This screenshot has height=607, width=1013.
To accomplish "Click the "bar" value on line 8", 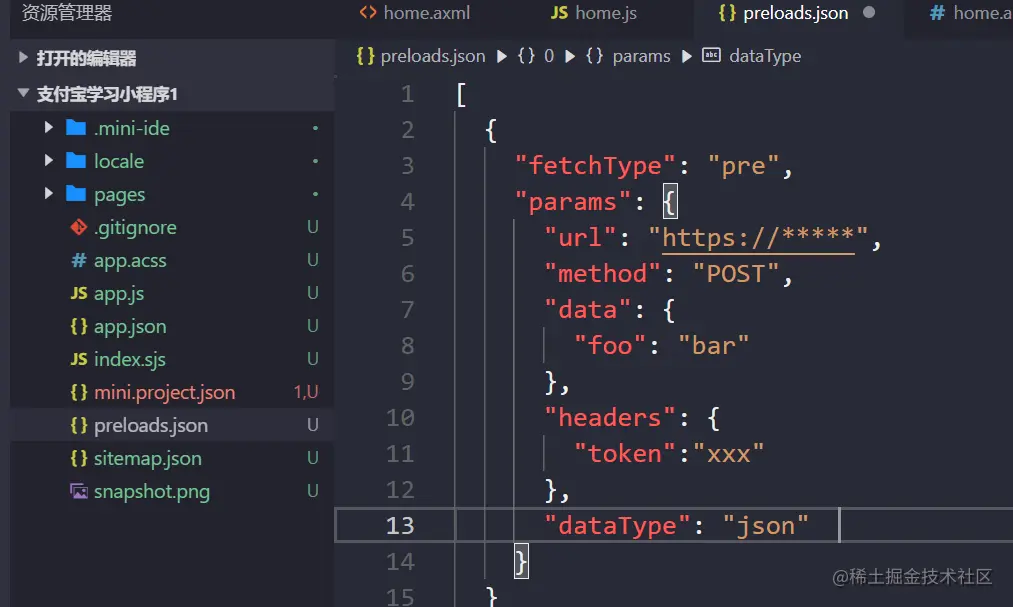I will point(714,345).
